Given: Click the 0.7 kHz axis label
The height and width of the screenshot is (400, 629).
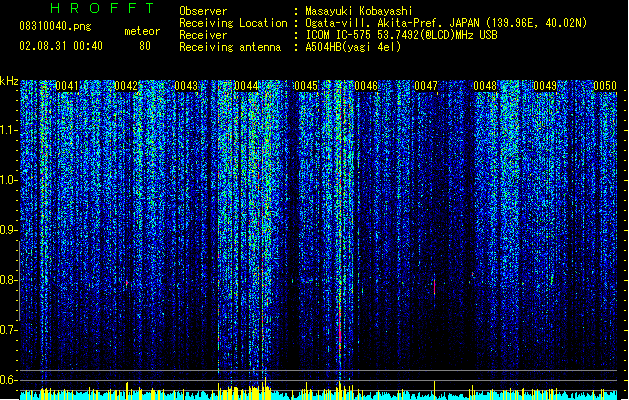Looking at the screenshot, I should (x=8, y=330).
